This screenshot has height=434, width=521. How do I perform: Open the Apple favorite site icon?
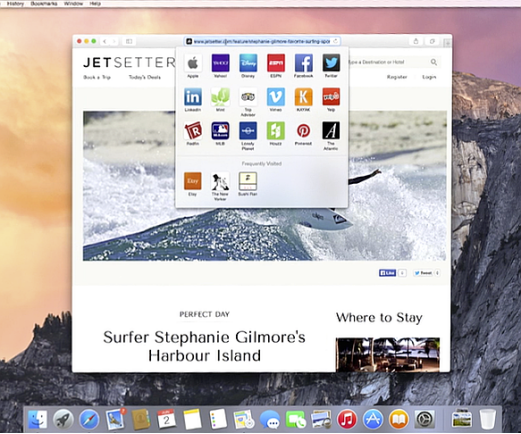click(193, 63)
